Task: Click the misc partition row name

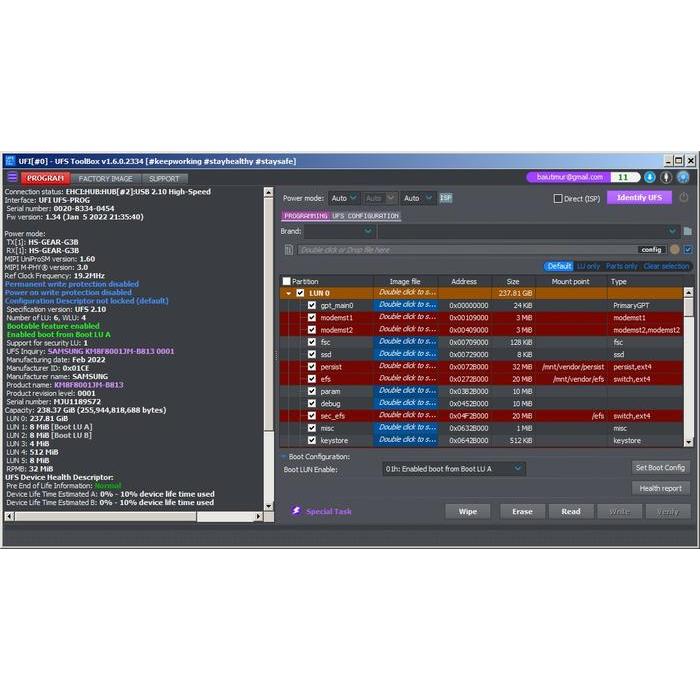Action: tap(327, 428)
